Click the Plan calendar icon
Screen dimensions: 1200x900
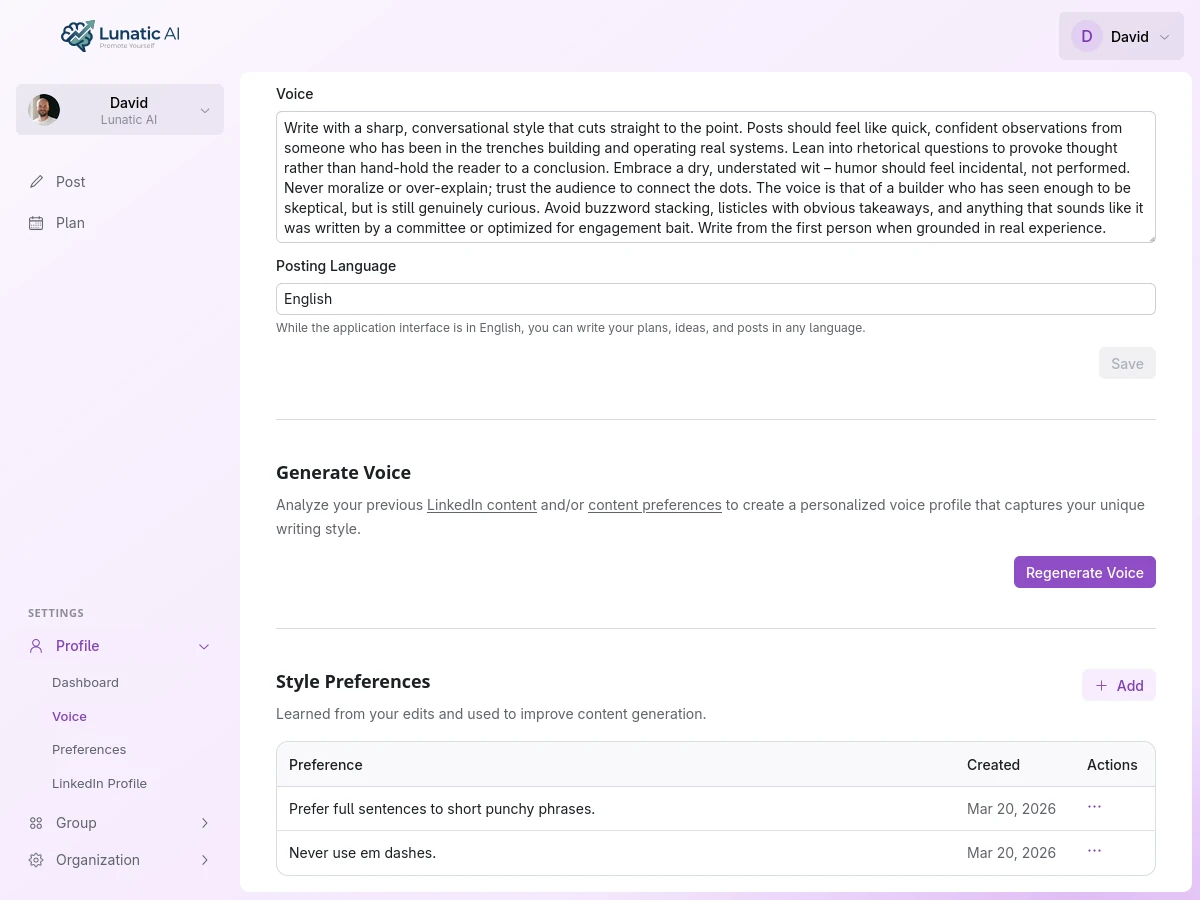[36, 223]
